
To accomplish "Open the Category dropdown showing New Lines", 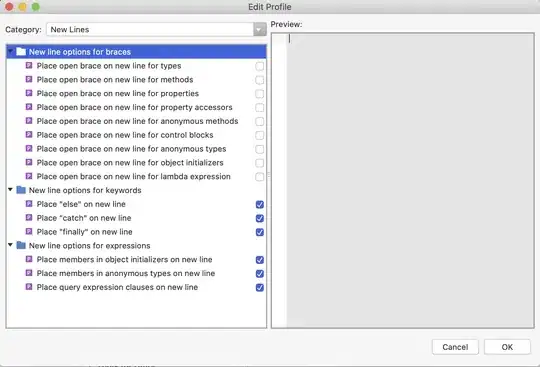I will (x=156, y=30).
